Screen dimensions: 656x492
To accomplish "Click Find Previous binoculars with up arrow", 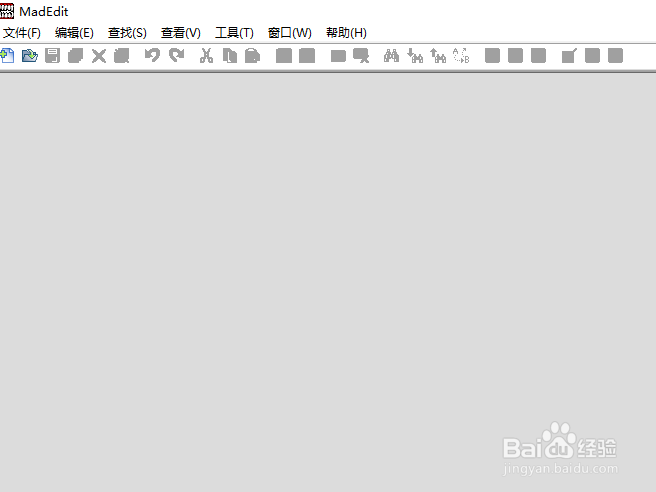I will (x=438, y=56).
